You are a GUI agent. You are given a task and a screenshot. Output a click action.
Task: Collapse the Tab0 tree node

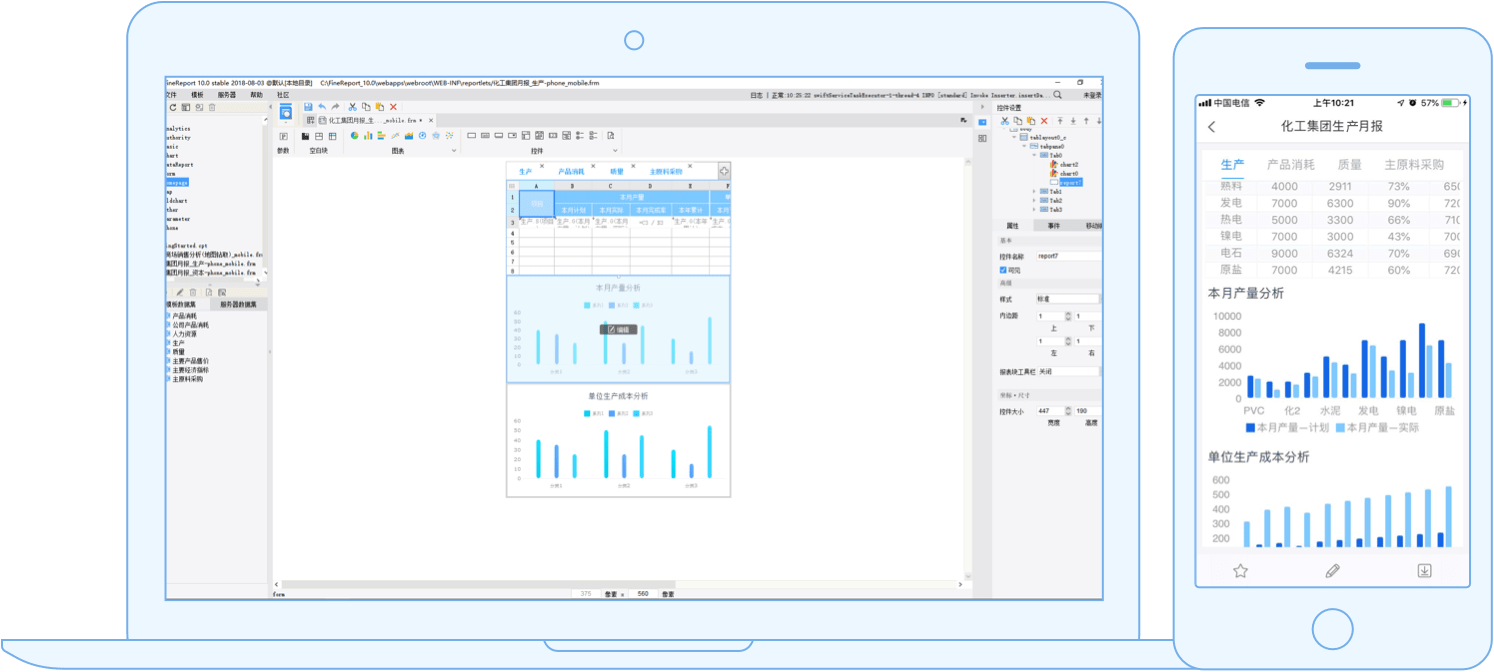pyautogui.click(x=1034, y=156)
